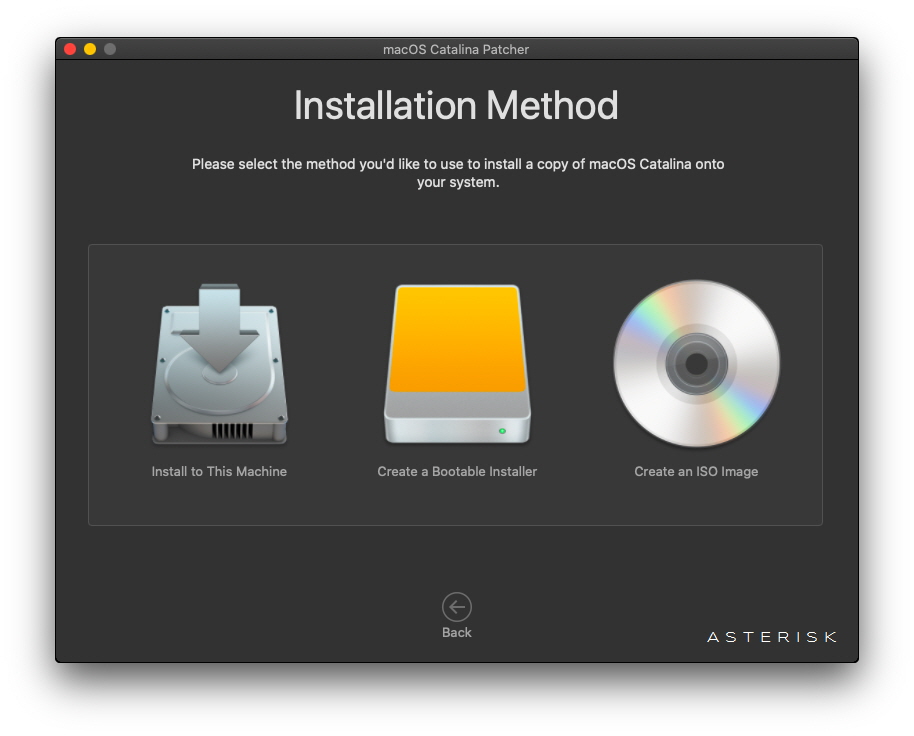The height and width of the screenshot is (736, 914).
Task: Click the 'Install to This Machine' label
Action: coord(219,471)
